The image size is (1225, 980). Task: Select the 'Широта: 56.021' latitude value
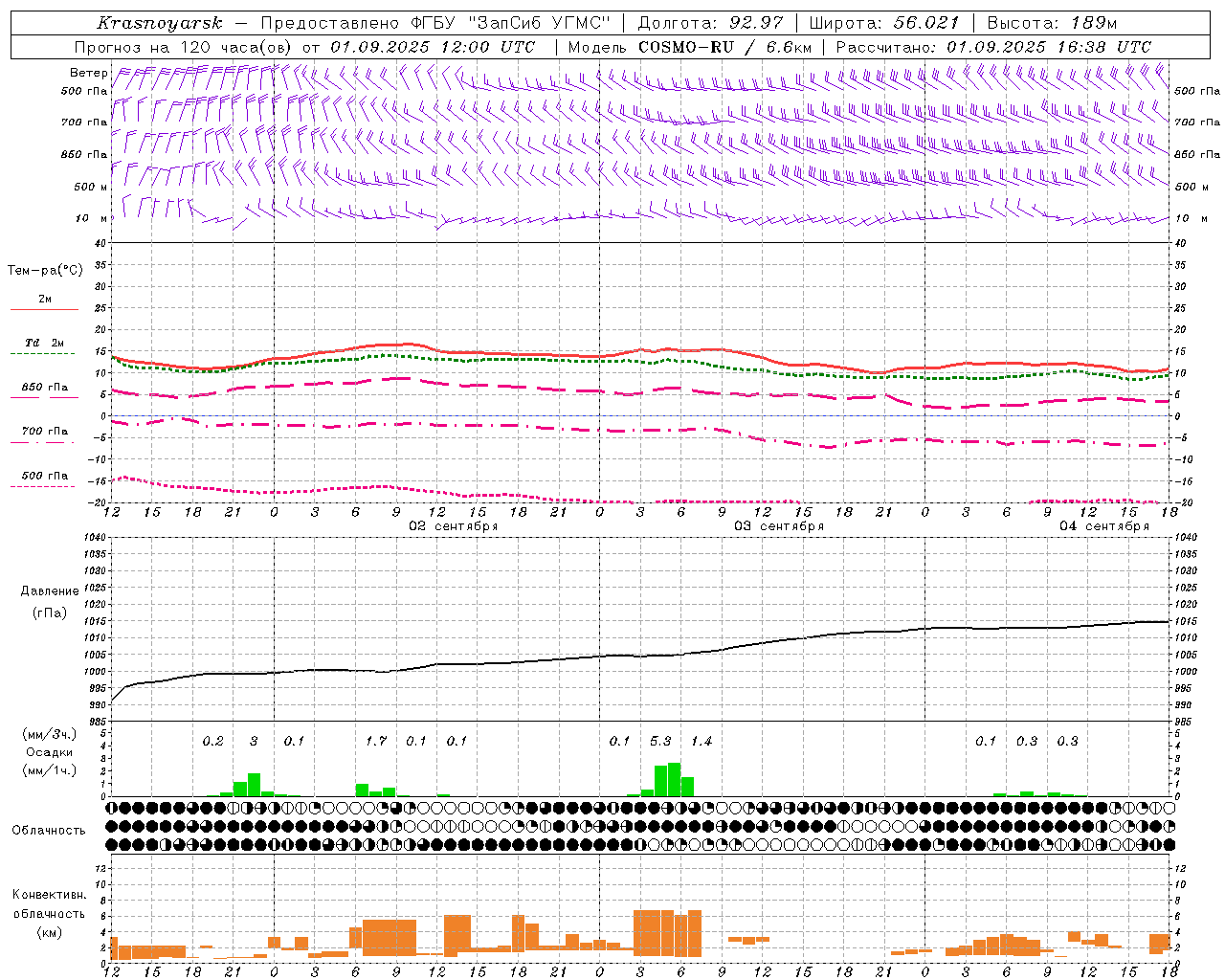[x=884, y=23]
